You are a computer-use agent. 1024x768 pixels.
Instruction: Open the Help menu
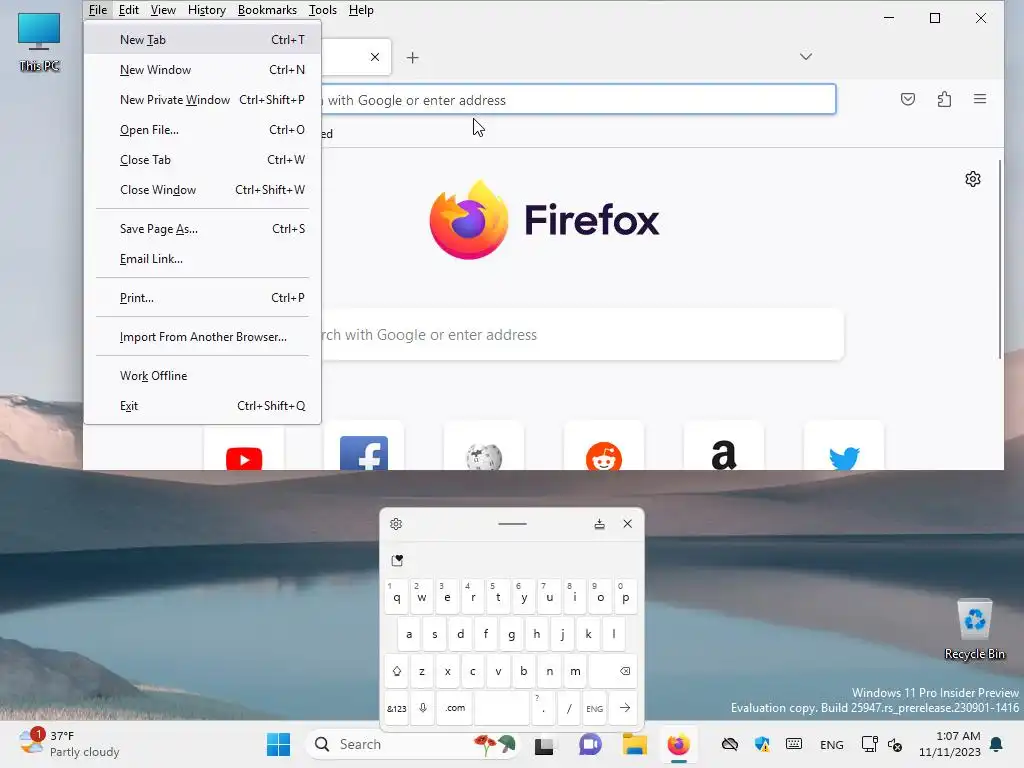361,10
